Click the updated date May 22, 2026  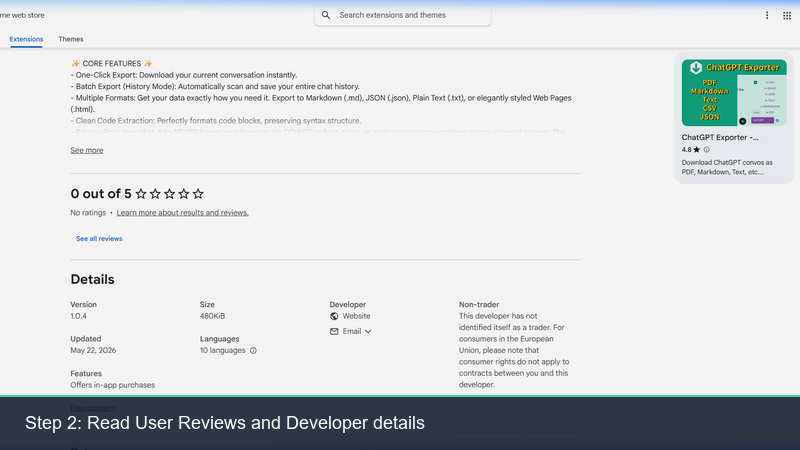coord(93,351)
